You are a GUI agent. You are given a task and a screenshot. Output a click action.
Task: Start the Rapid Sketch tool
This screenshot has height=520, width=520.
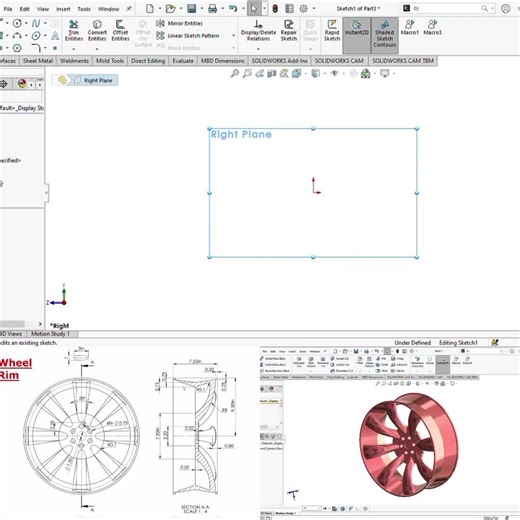pos(332,30)
